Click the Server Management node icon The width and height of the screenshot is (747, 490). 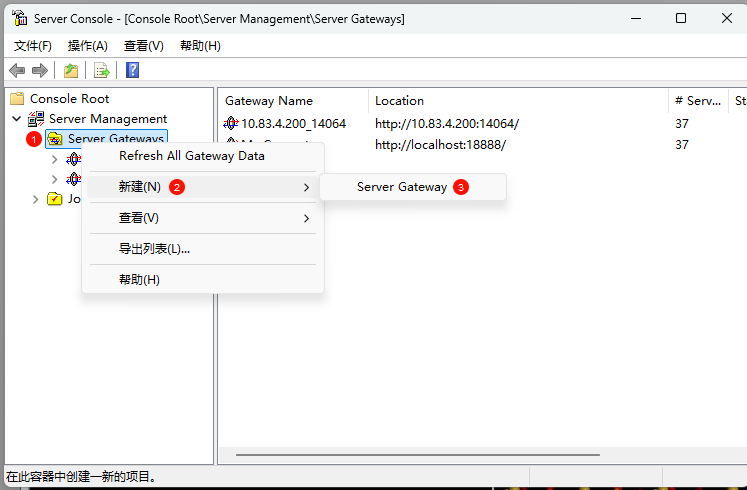click(x=36, y=119)
